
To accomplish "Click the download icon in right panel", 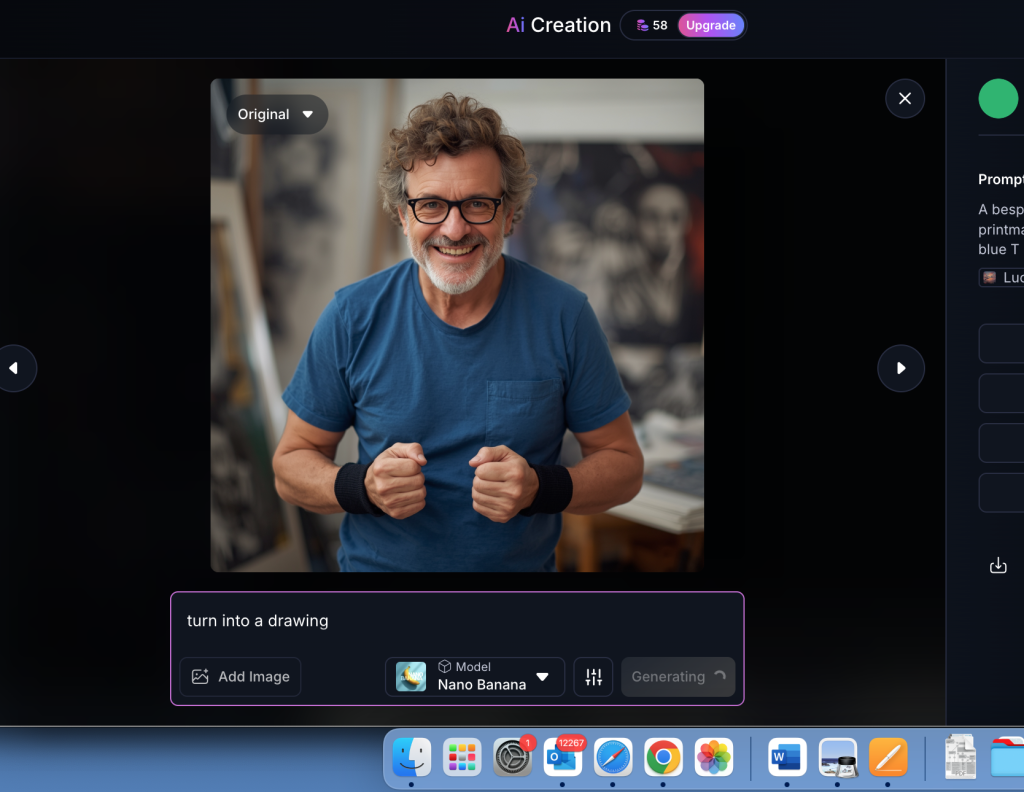I will tap(997, 566).
